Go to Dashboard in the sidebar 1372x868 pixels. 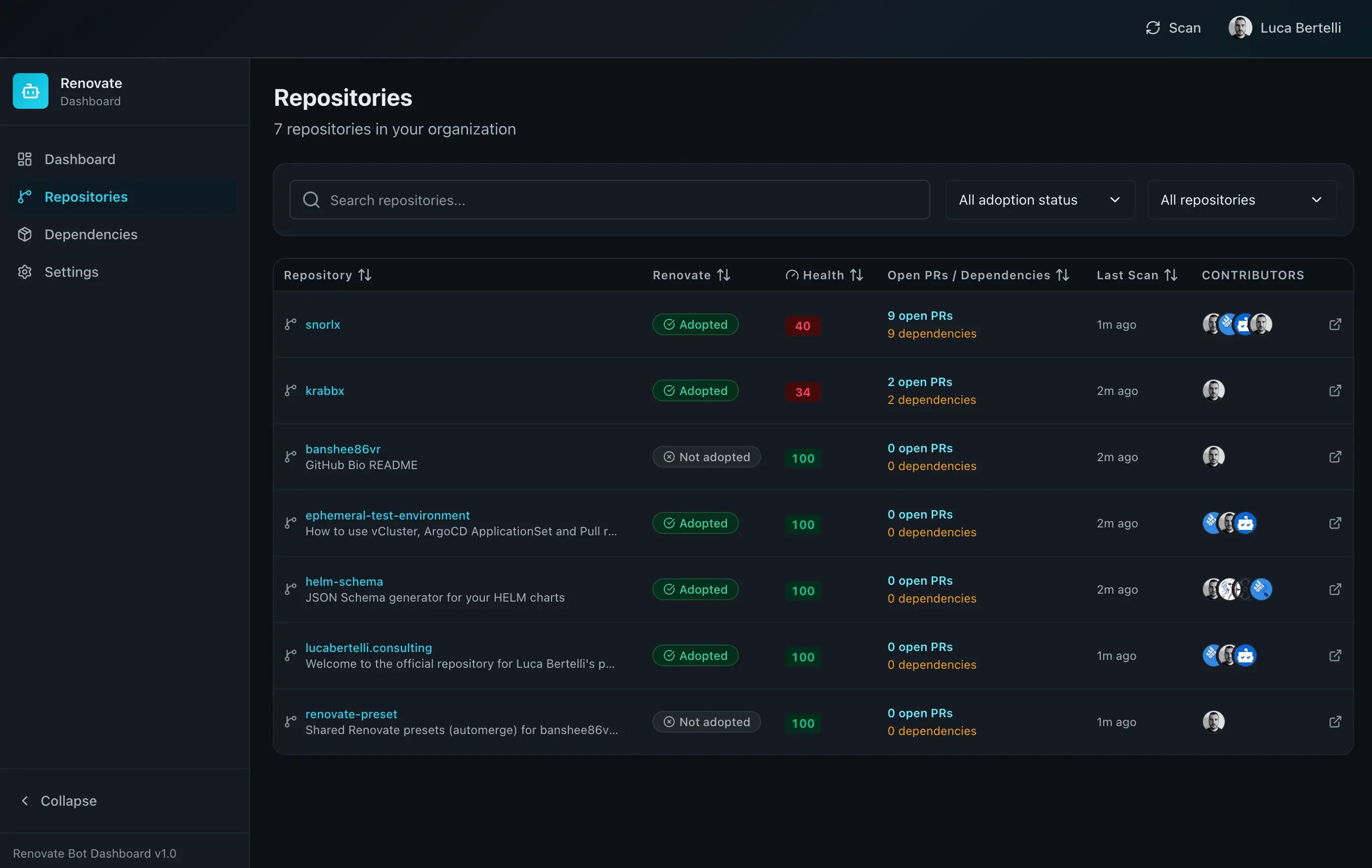click(124, 159)
